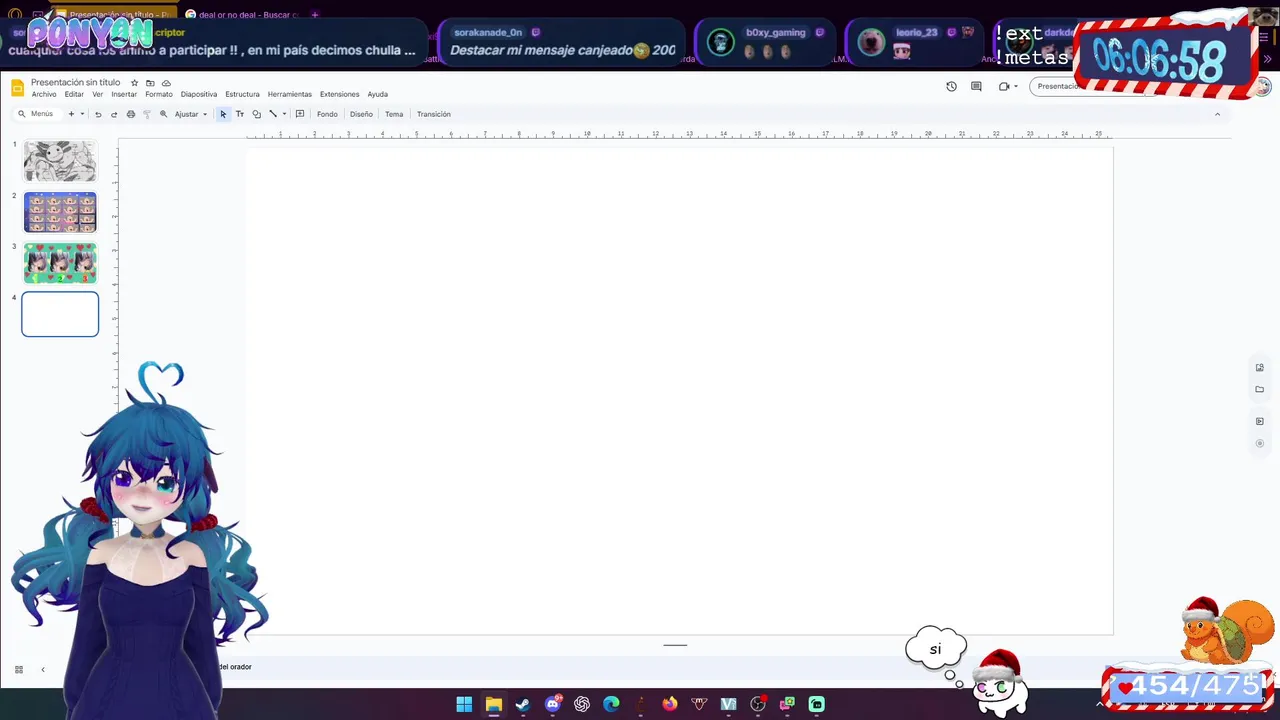Select the paint format tool
This screenshot has width=1280, height=720.
[146, 114]
